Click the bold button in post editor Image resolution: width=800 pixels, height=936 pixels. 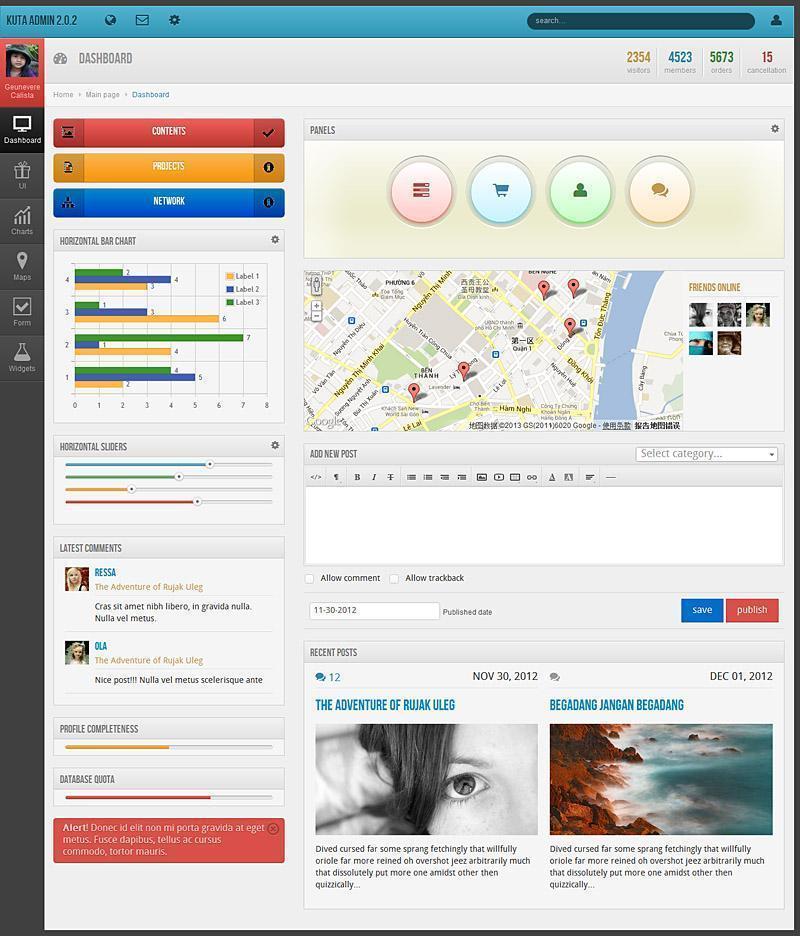pos(357,477)
